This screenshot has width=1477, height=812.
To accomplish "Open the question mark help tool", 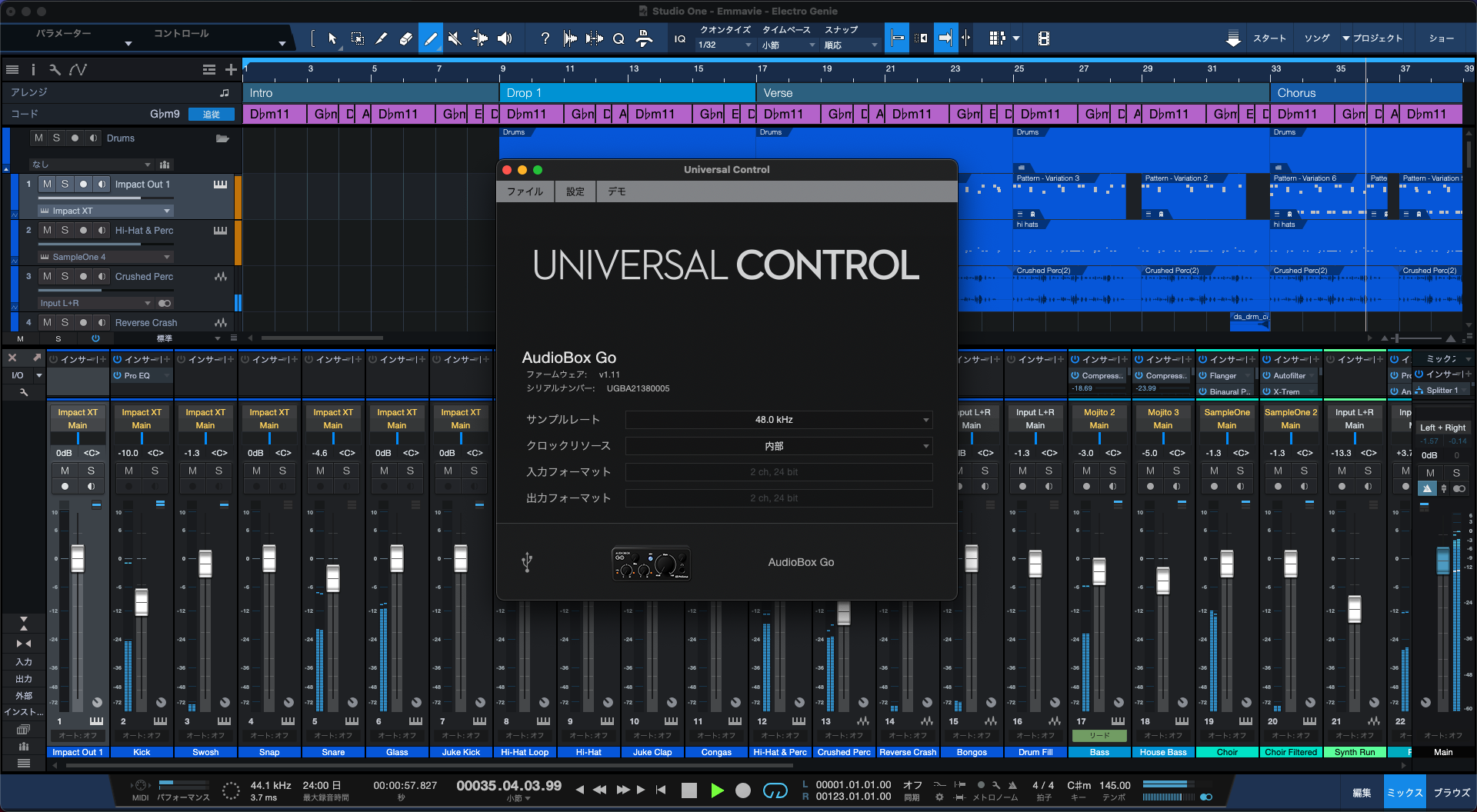I will (545, 38).
